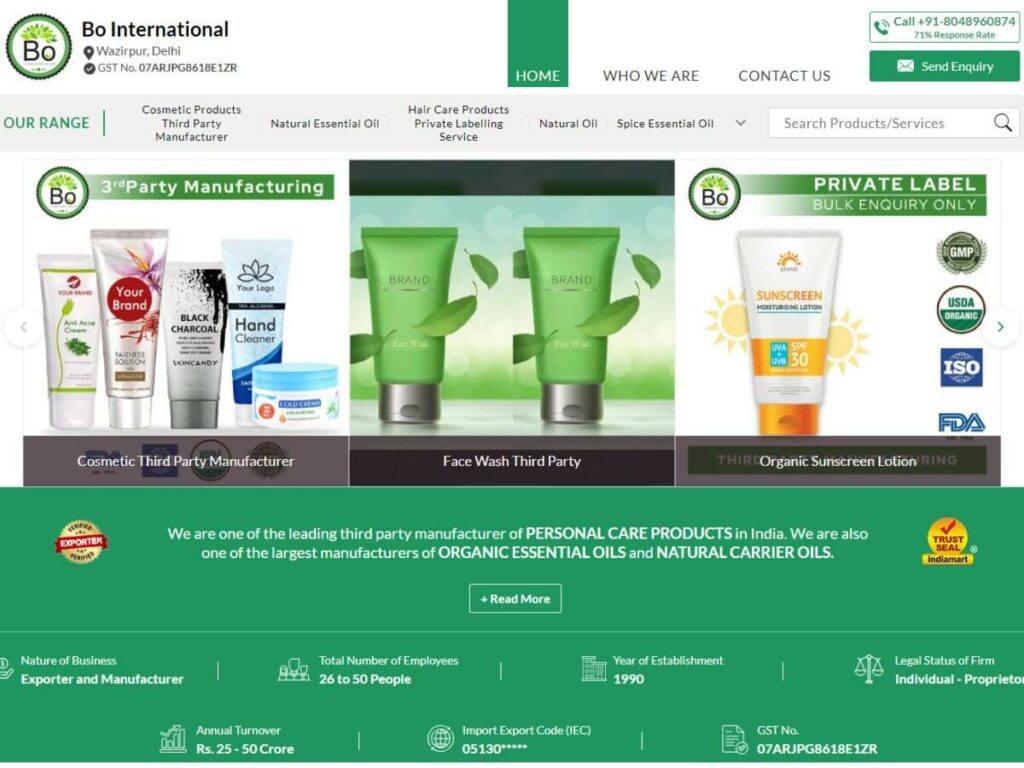This screenshot has width=1024, height=768.
Task: Click the Send Enquiry button
Action: (x=944, y=66)
